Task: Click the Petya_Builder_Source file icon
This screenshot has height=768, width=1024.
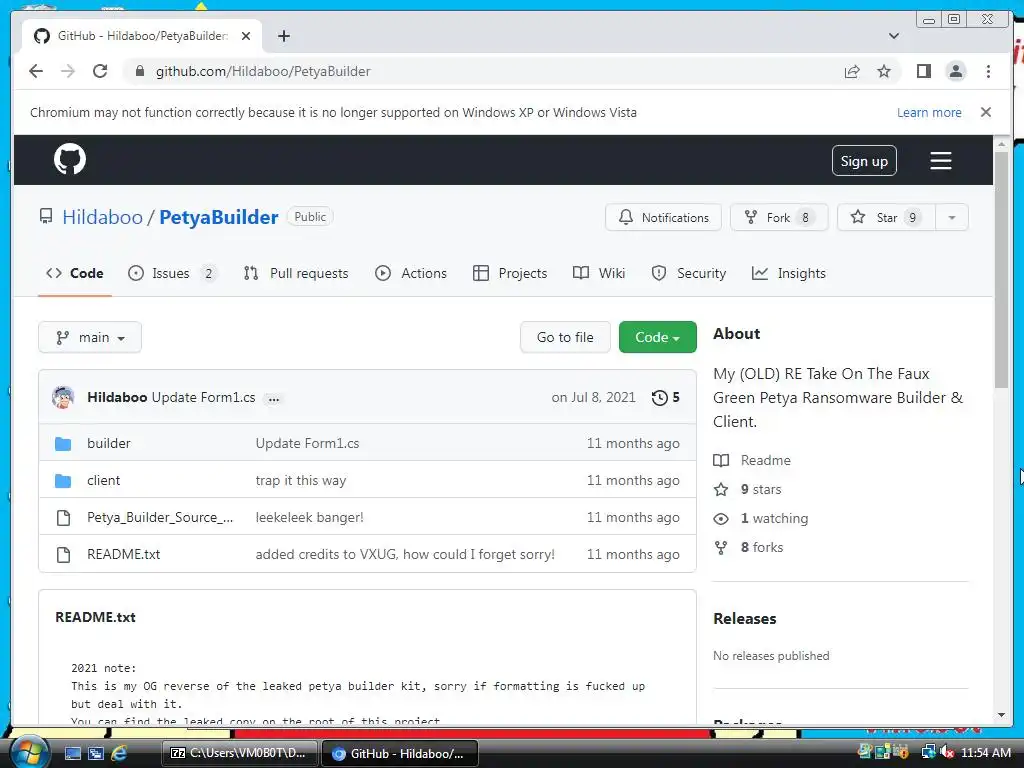Action: click(63, 518)
